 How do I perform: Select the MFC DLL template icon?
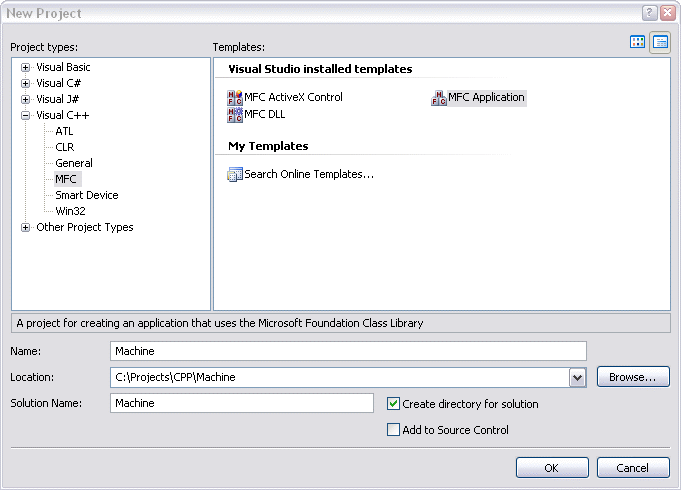click(x=235, y=115)
